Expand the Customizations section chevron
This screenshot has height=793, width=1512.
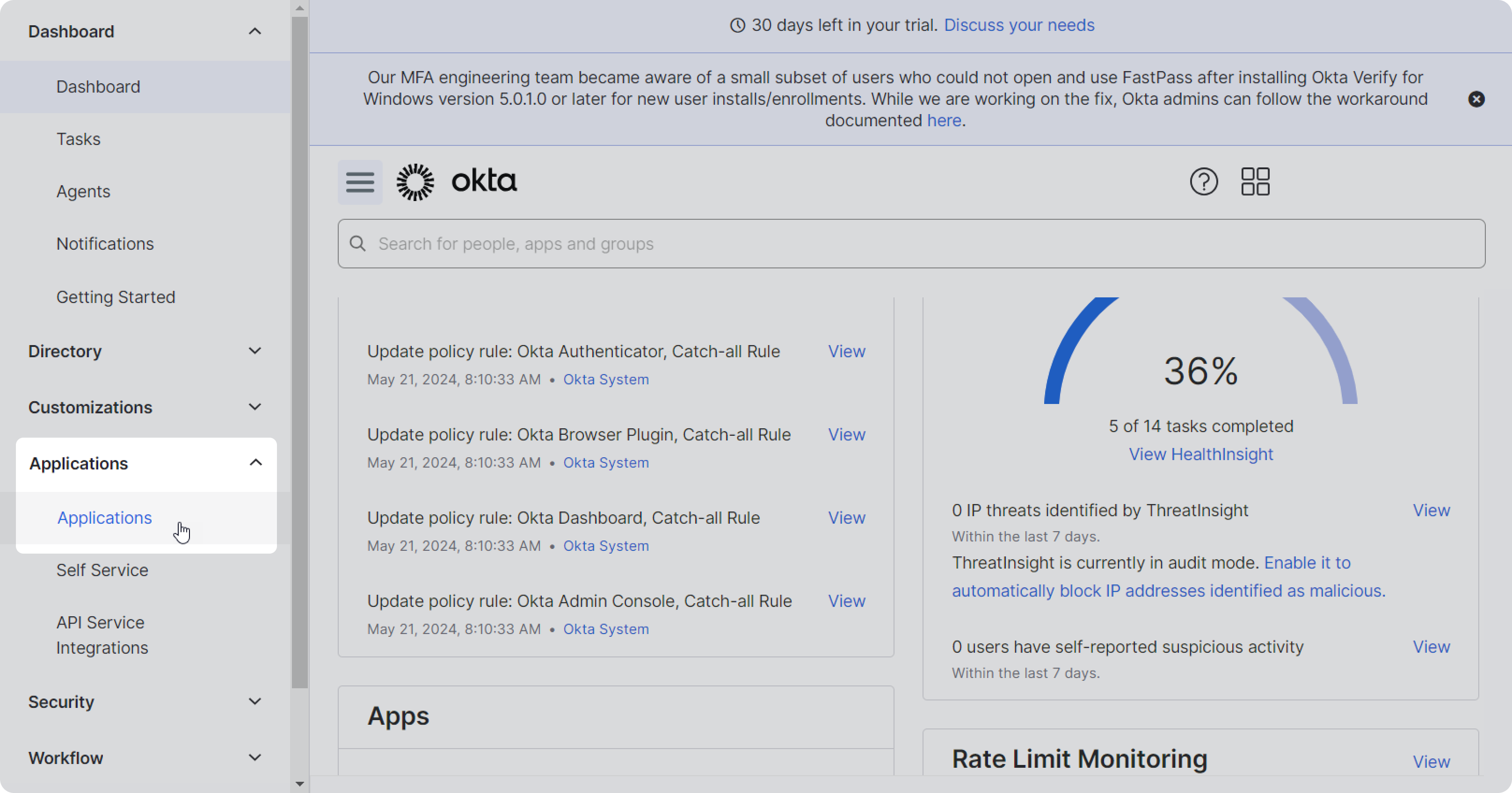coord(255,407)
